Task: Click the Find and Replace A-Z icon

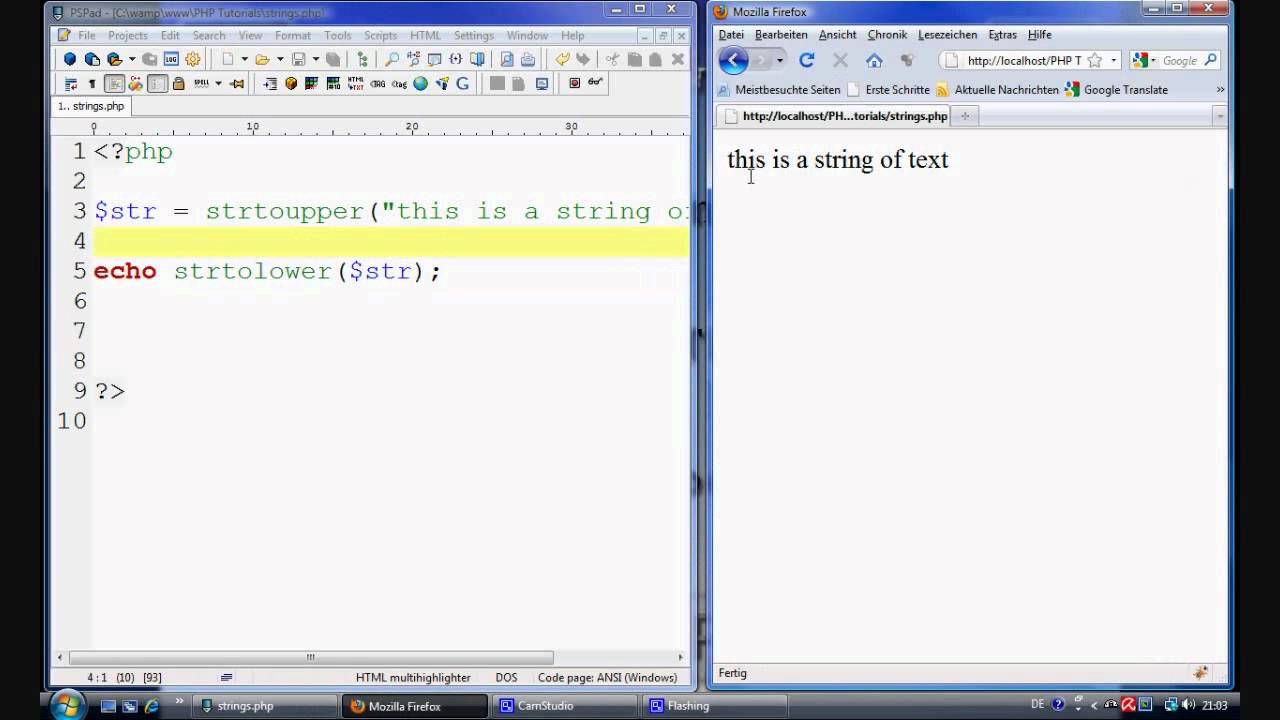Action: (x=413, y=60)
